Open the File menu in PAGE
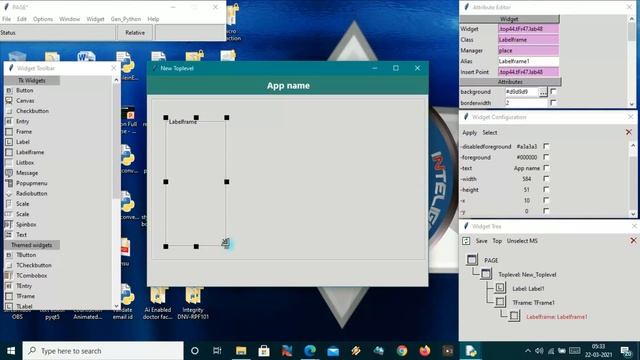 click(x=6, y=19)
